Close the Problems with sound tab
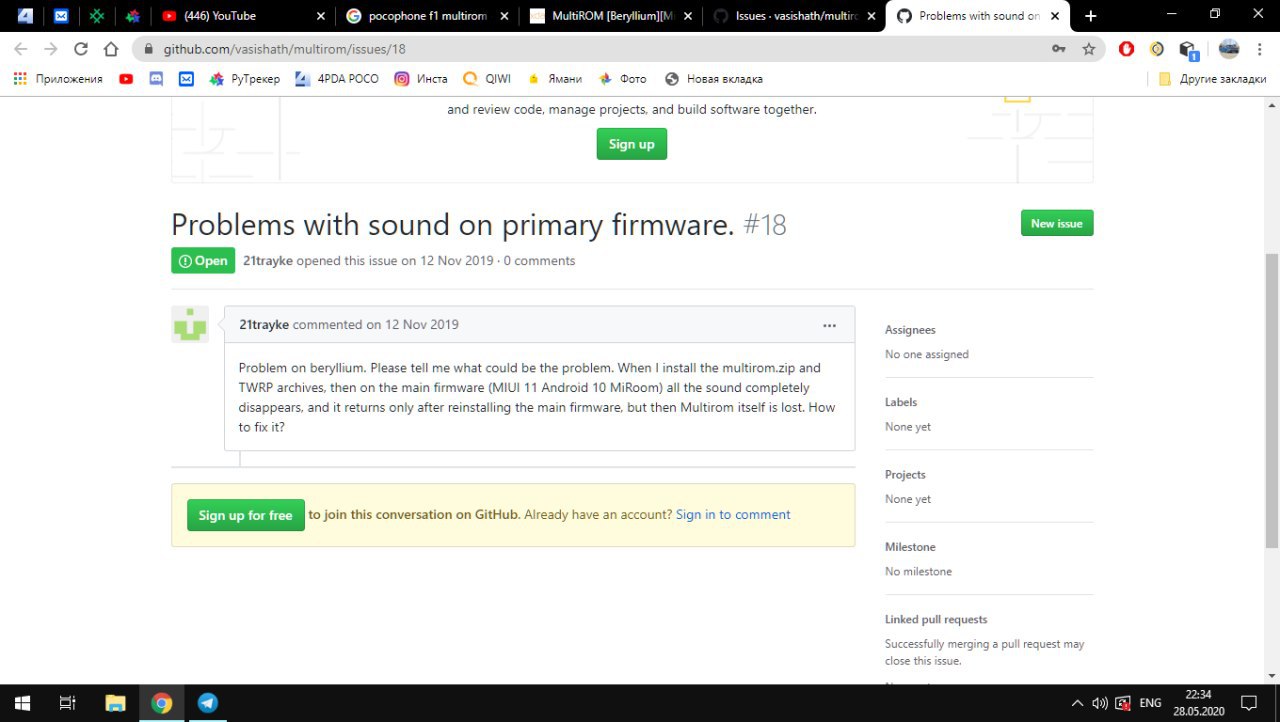The height and width of the screenshot is (722, 1280). click(x=1055, y=16)
